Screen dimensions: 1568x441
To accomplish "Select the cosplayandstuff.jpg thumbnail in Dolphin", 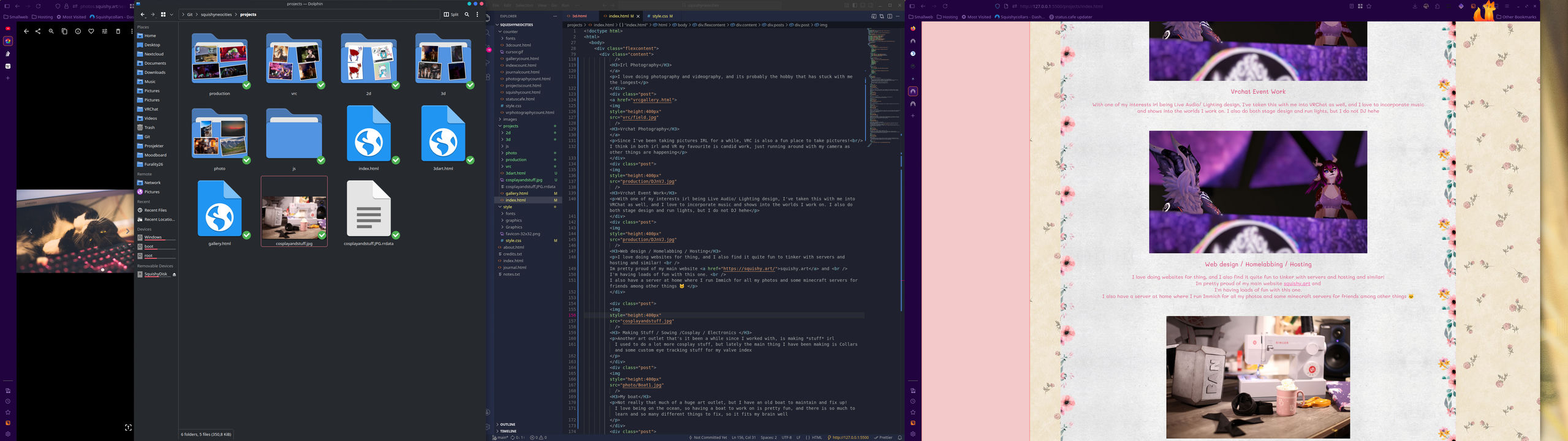I will click(294, 217).
